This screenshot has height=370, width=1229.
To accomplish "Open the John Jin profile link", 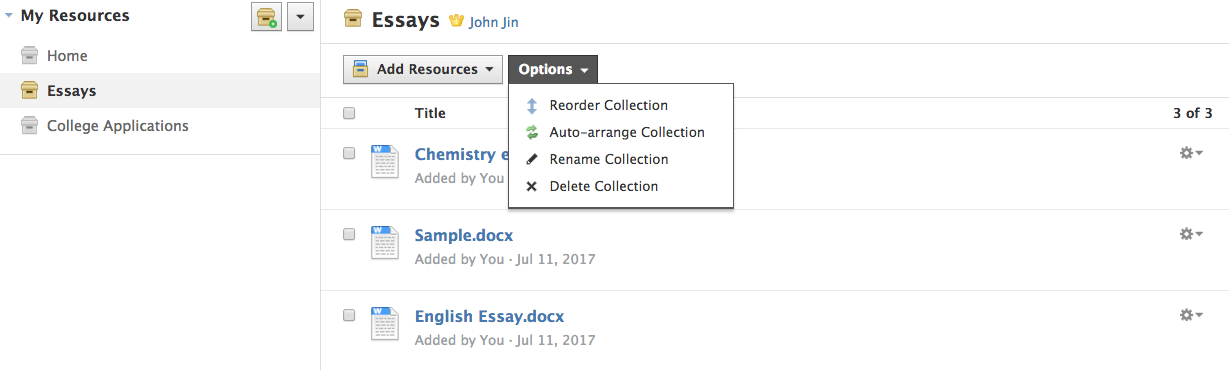I will click(x=494, y=22).
